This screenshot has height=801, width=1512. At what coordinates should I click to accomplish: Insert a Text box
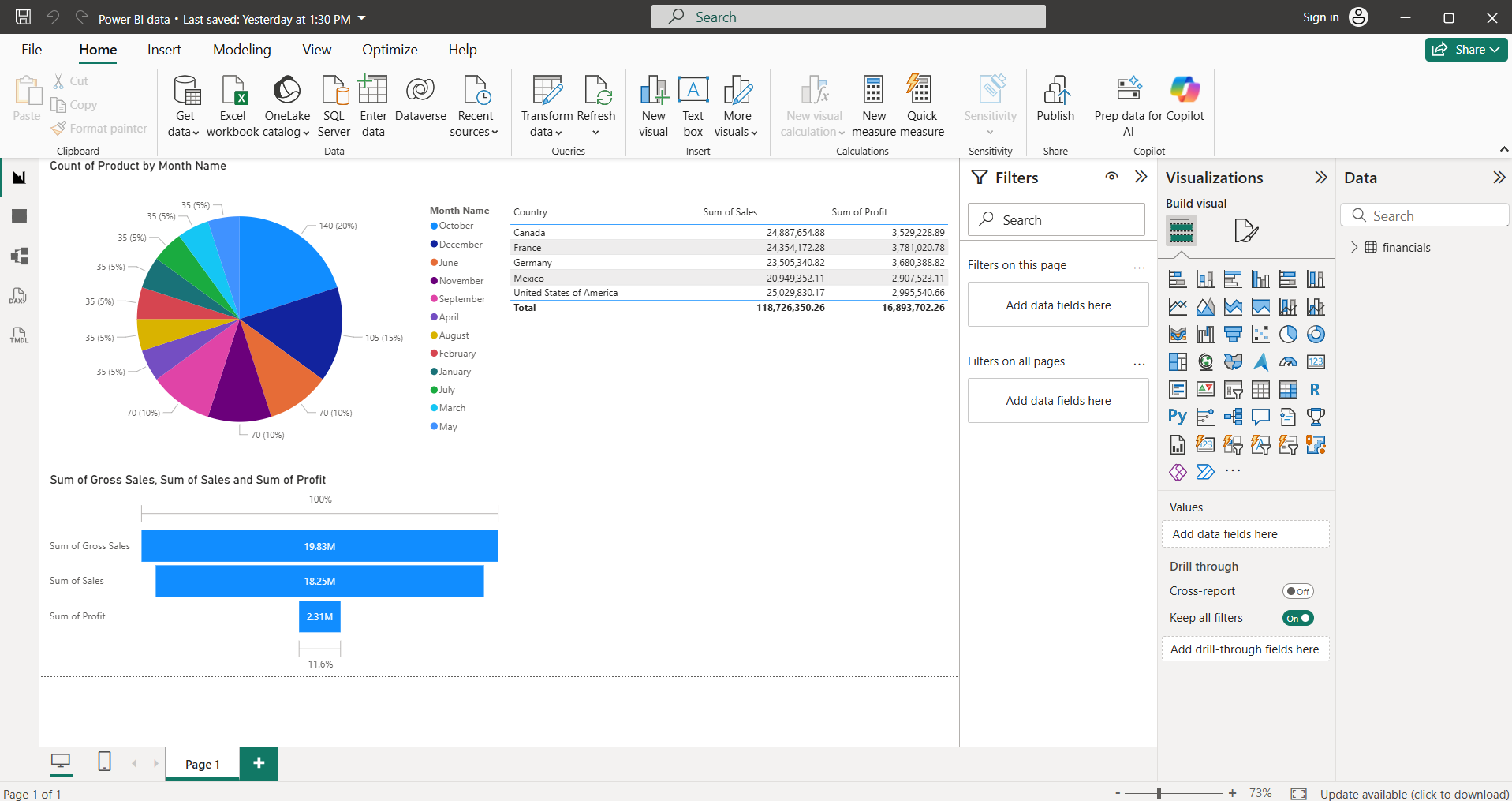point(693,107)
